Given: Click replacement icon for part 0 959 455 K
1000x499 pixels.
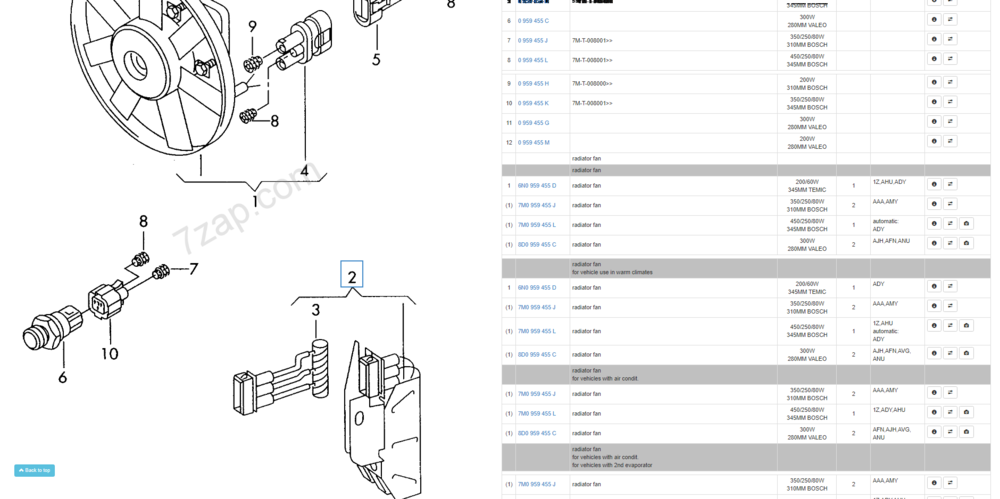Looking at the screenshot, I should pyautogui.click(x=950, y=102).
